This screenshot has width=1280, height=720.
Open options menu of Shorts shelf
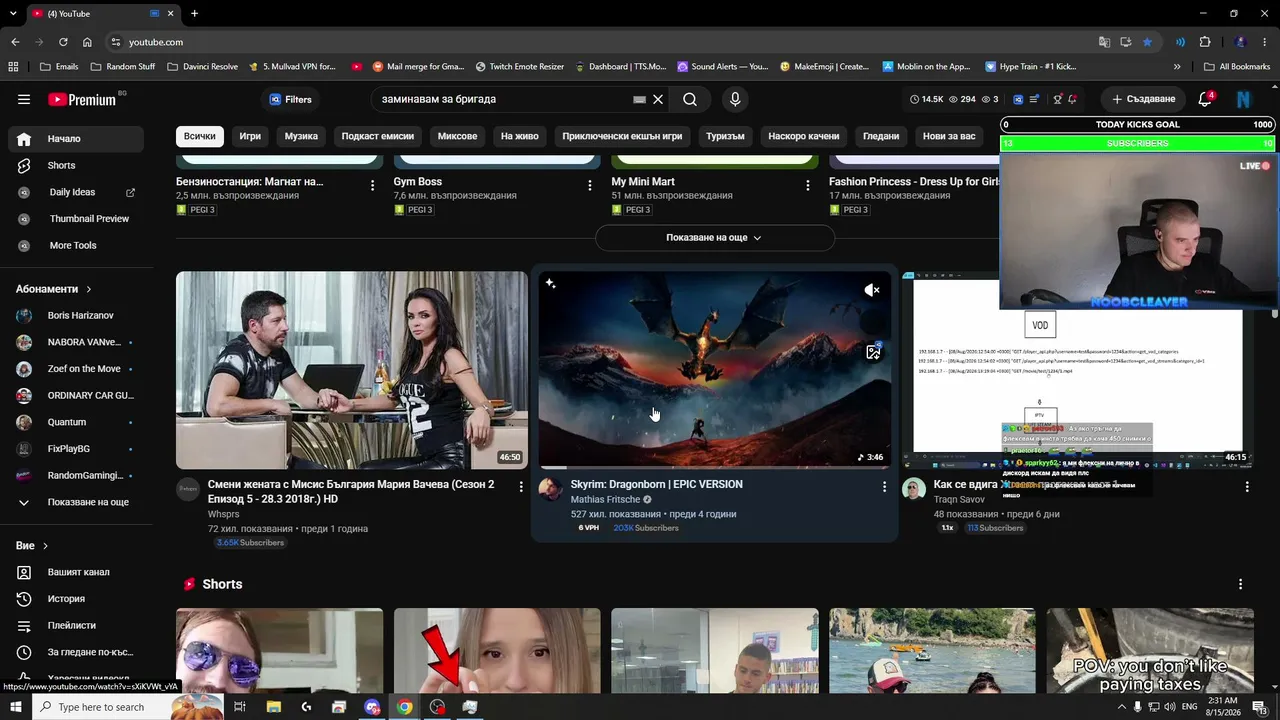[1241, 584]
